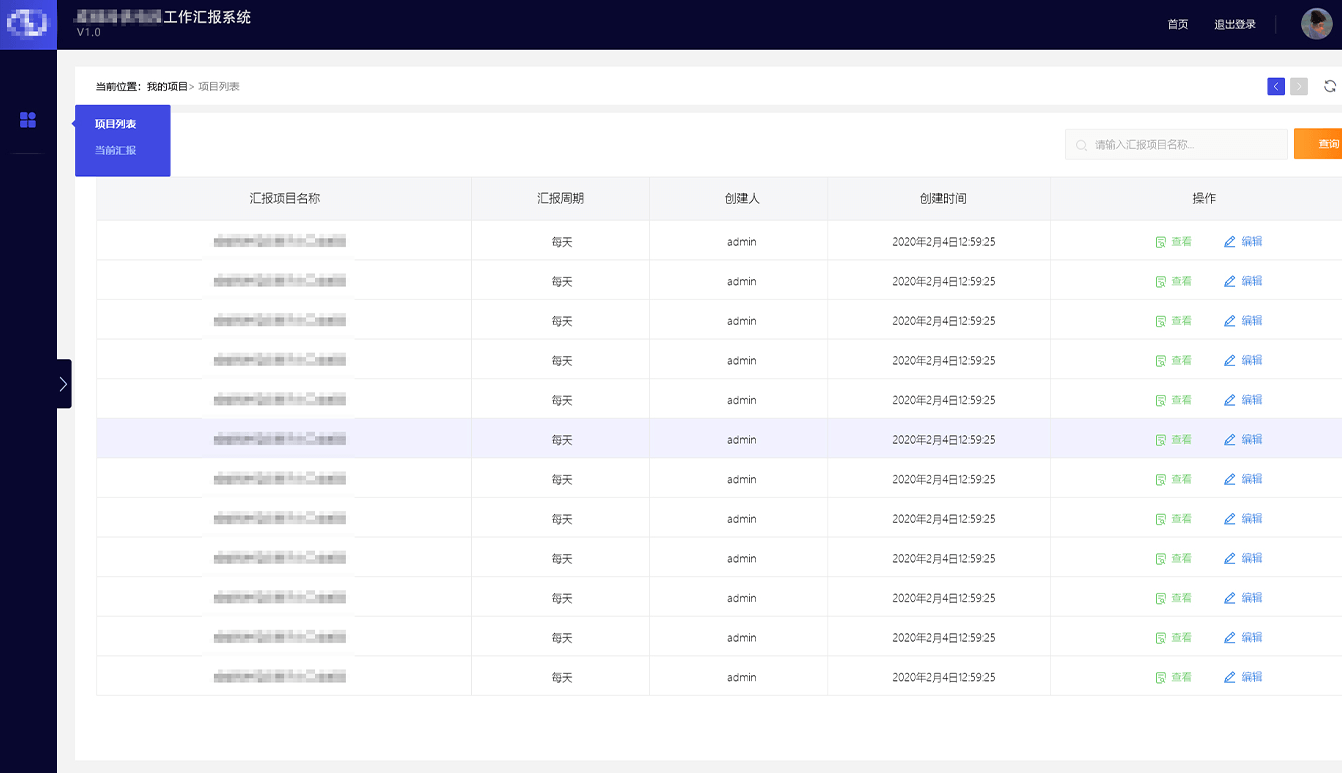Click 我的项目 in the breadcrumb path
Viewport: 1342px width, 773px height.
[167, 87]
